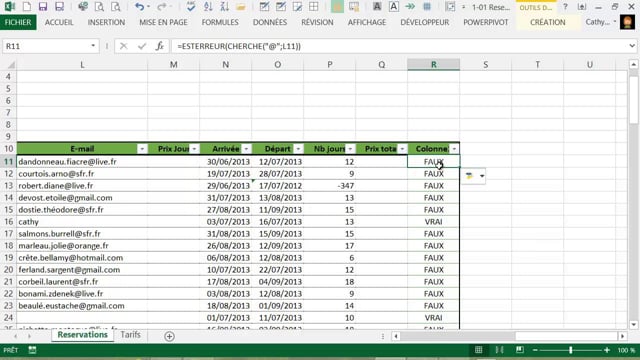Image resolution: width=640 pixels, height=360 pixels.
Task: Click the New blank document icon
Action: (x=27, y=7)
